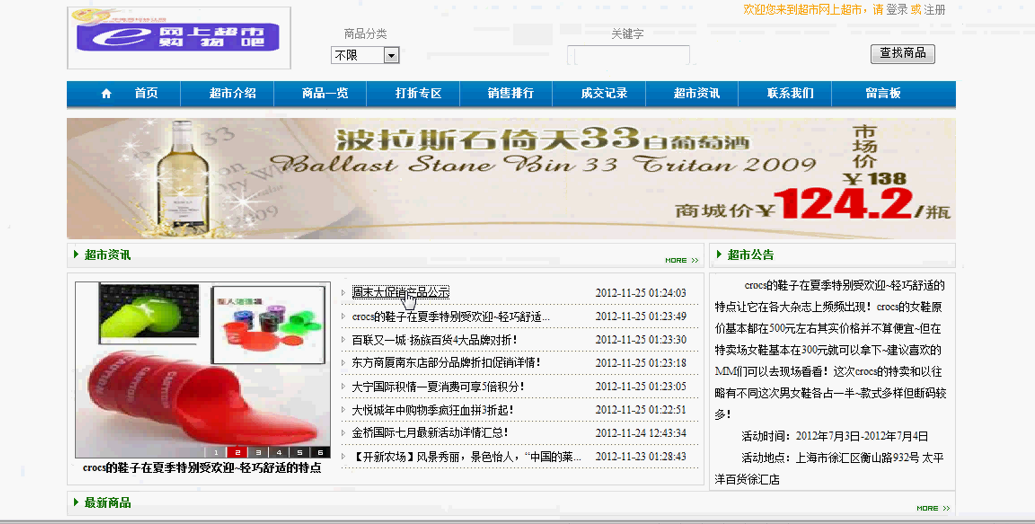Open news 东方商厦南东店部分品牌折扣促销详情
The width and height of the screenshot is (1035, 524).
[x=446, y=363]
